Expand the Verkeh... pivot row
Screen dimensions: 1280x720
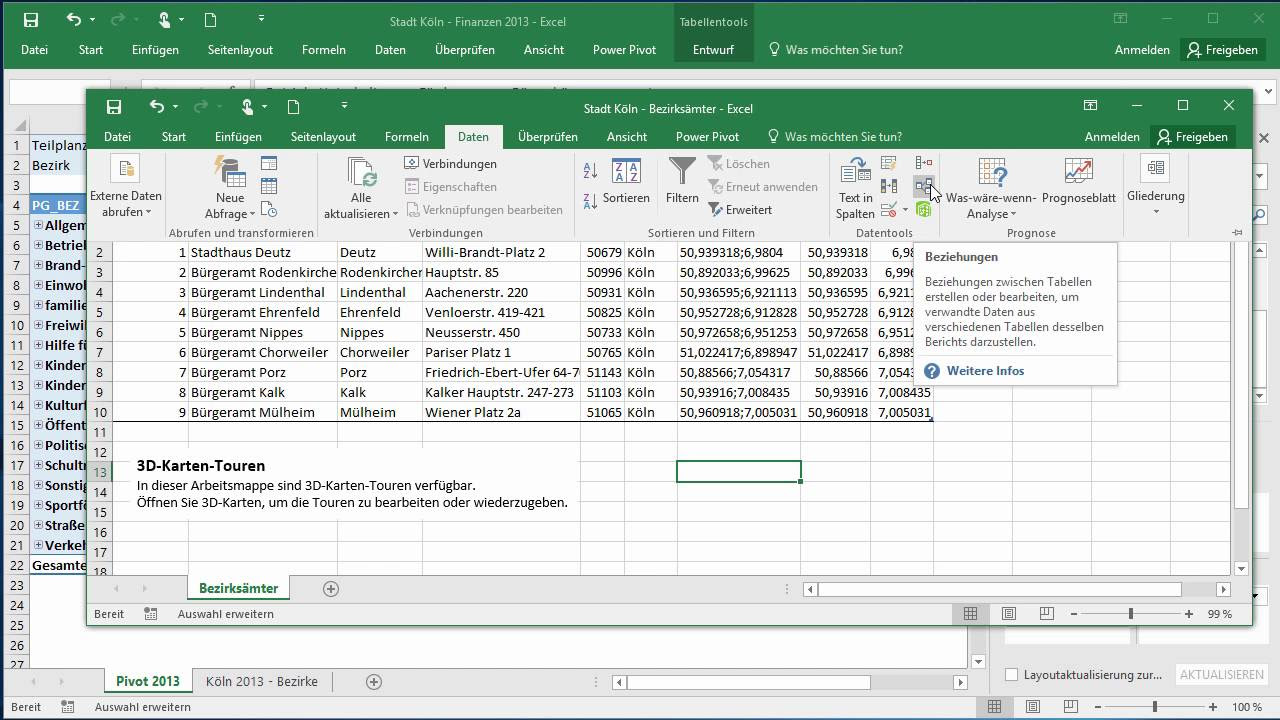pos(39,545)
